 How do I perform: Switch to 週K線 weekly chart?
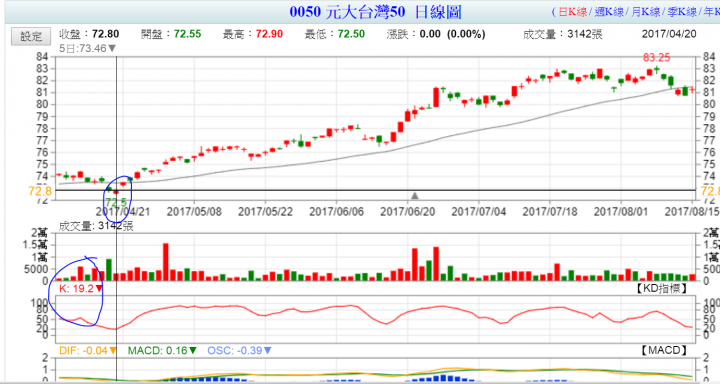[609, 12]
